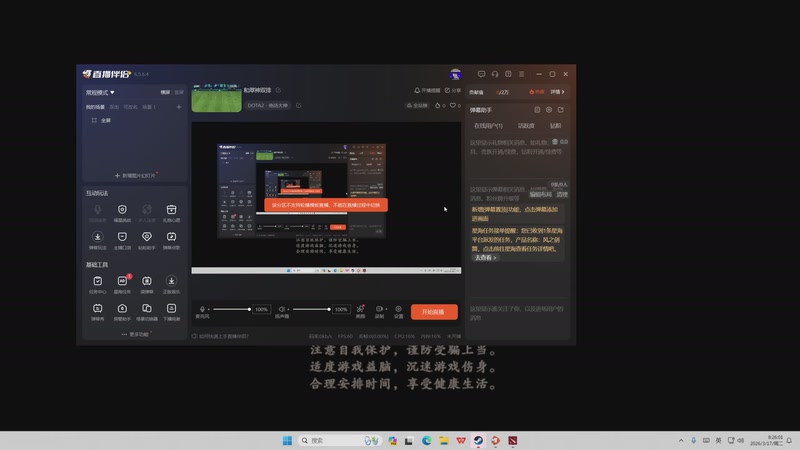The height and width of the screenshot is (450, 800).
Task: Click the 录制 record icon
Action: [379, 309]
